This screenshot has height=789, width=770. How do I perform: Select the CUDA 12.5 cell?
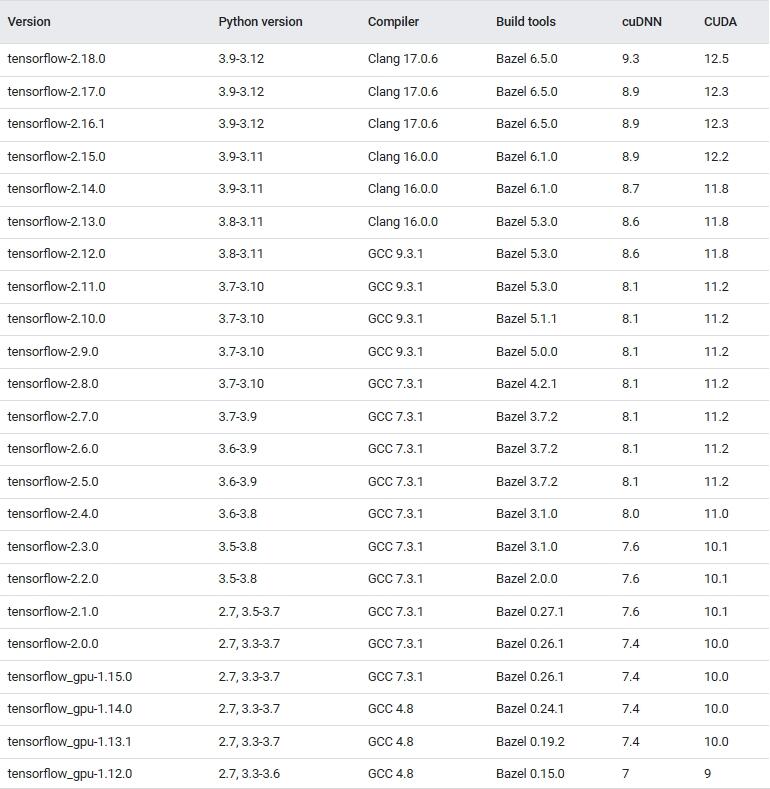tap(716, 59)
